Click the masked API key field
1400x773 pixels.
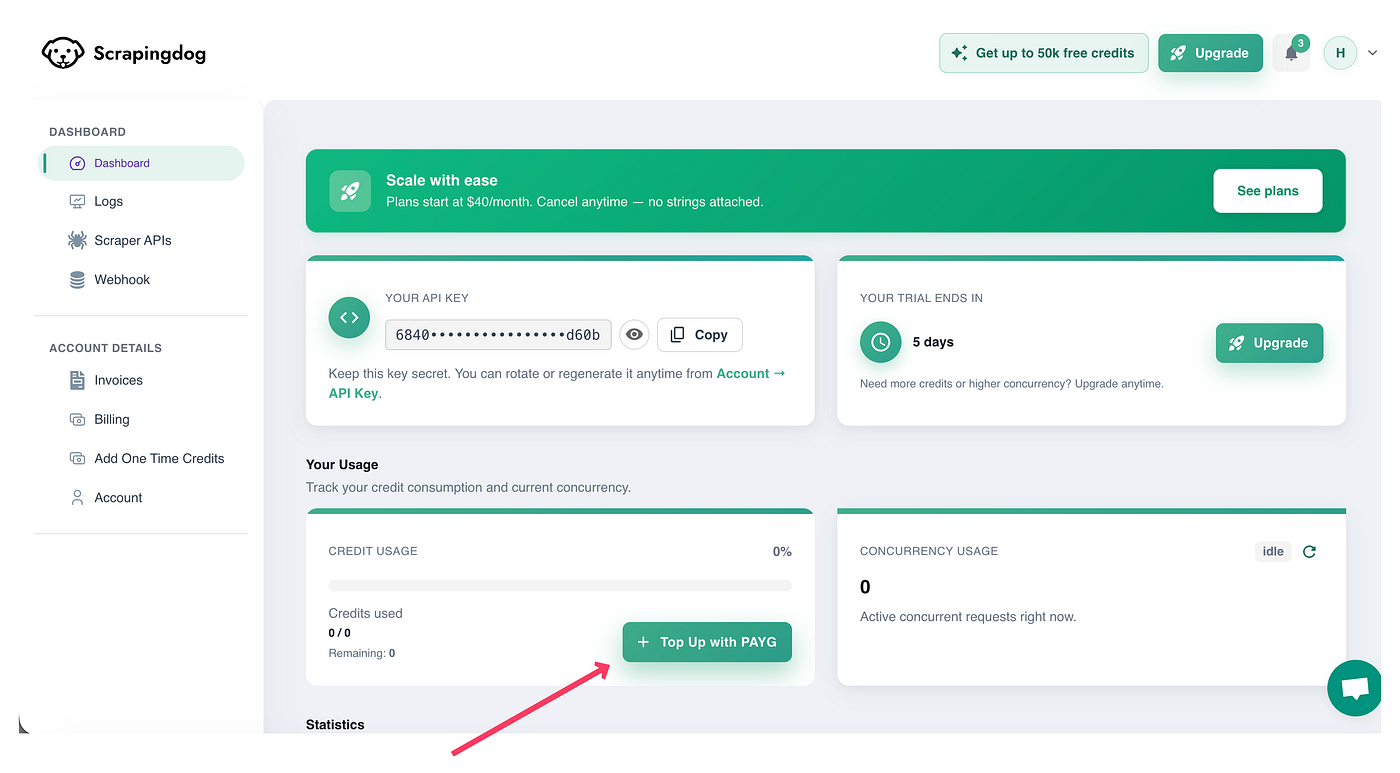498,335
